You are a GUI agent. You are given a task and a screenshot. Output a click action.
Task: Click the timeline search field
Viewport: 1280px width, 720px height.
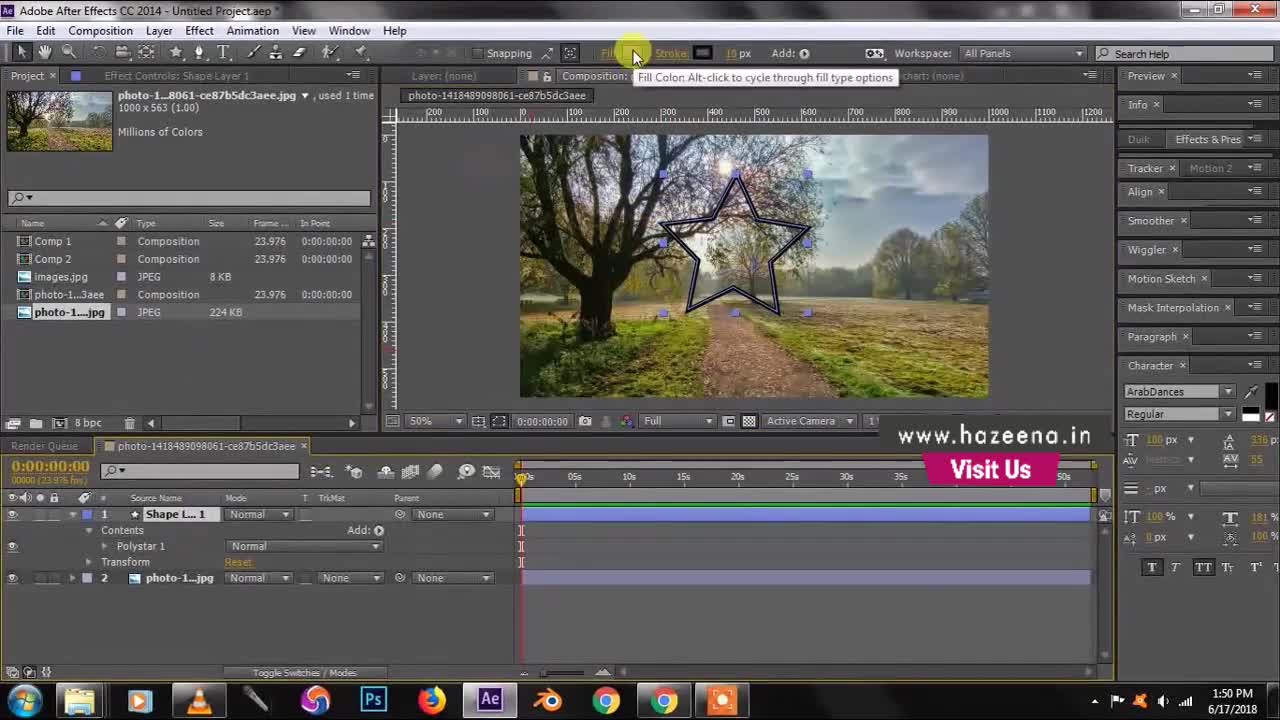pyautogui.click(x=199, y=471)
